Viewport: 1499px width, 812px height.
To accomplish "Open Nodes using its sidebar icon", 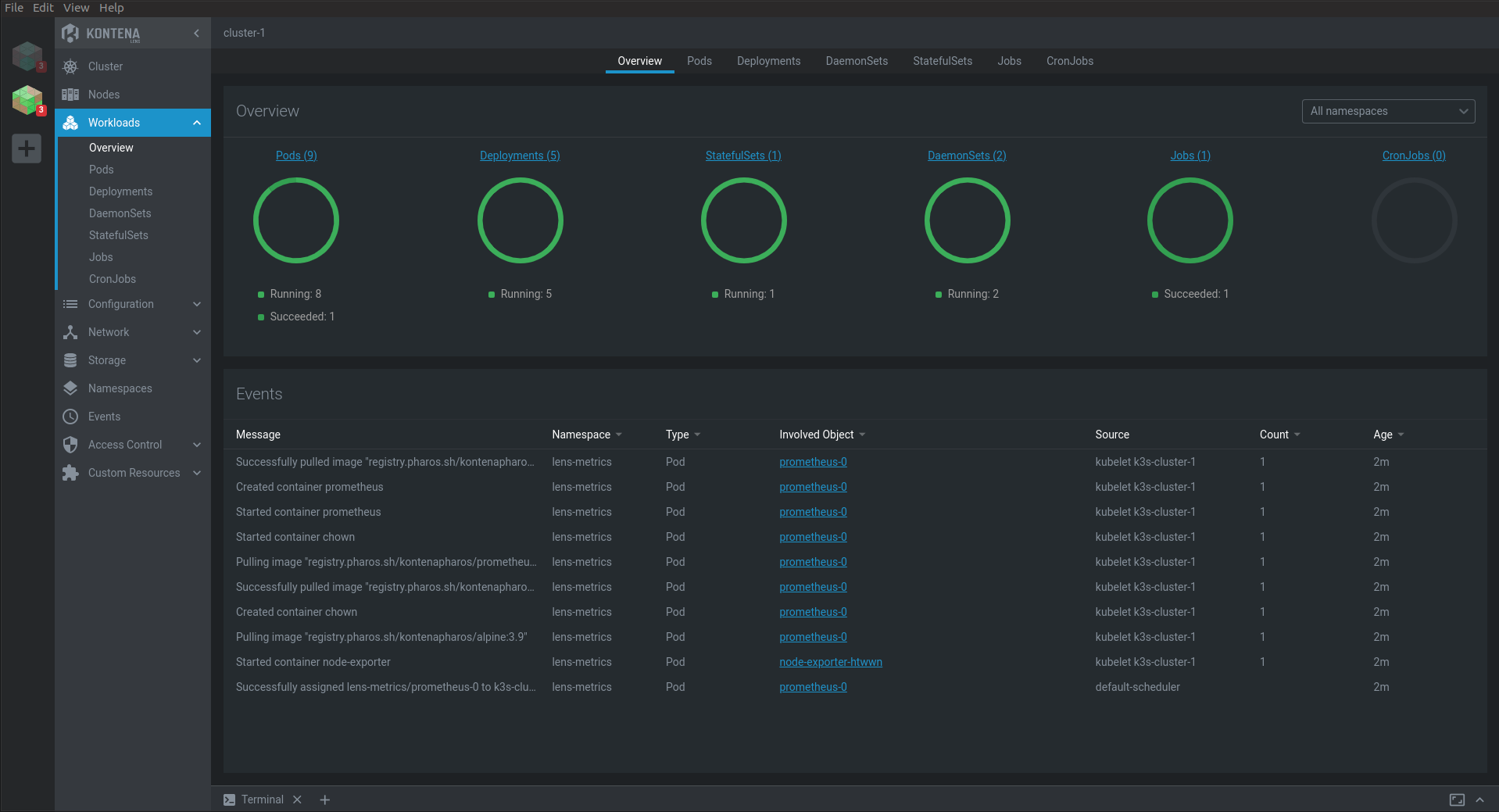I will pyautogui.click(x=70, y=95).
